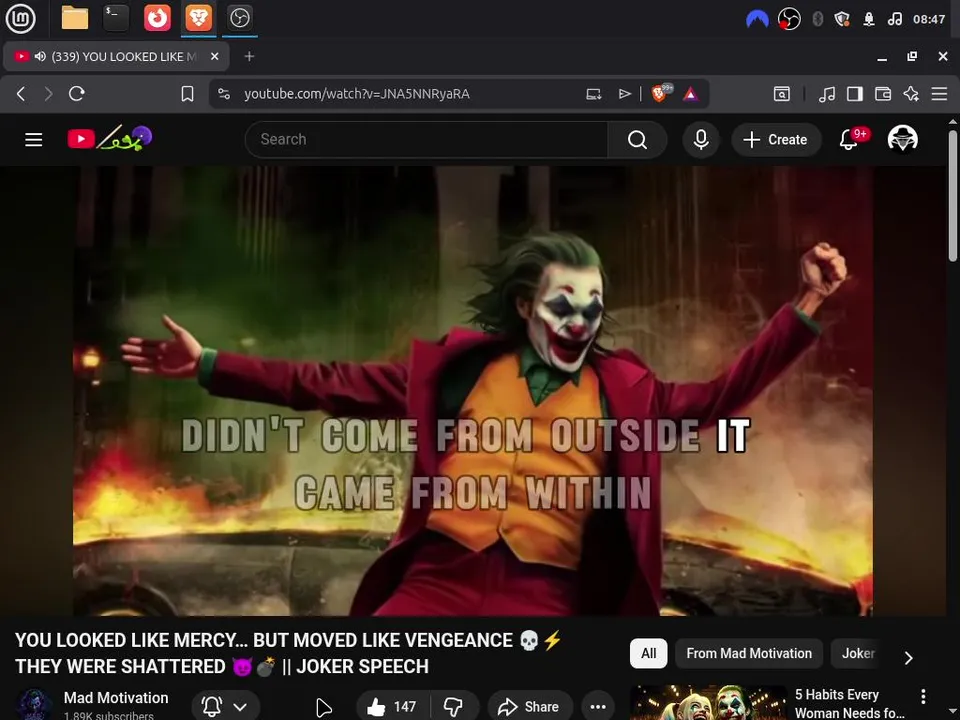Open the subscription notification bell dropdown

225,707
